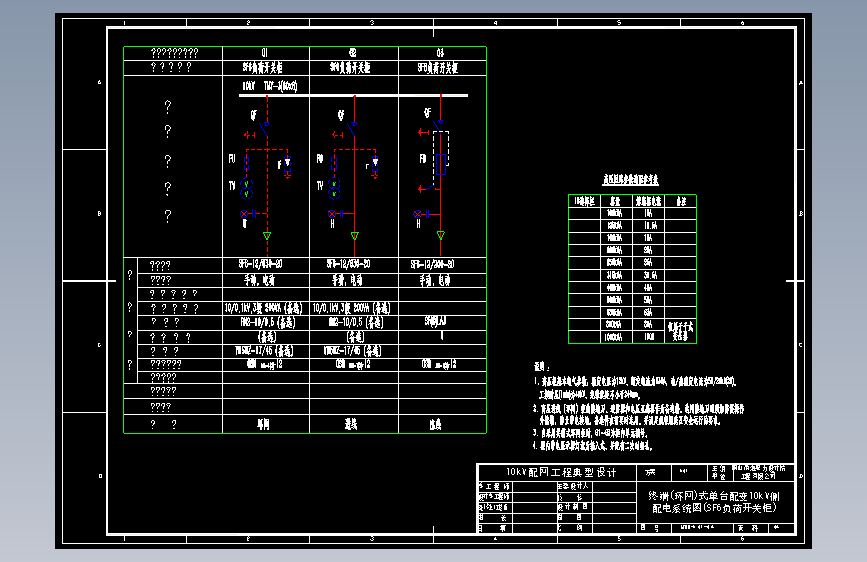Select the TV label in the second cabinet
867x562 pixels.
point(320,186)
